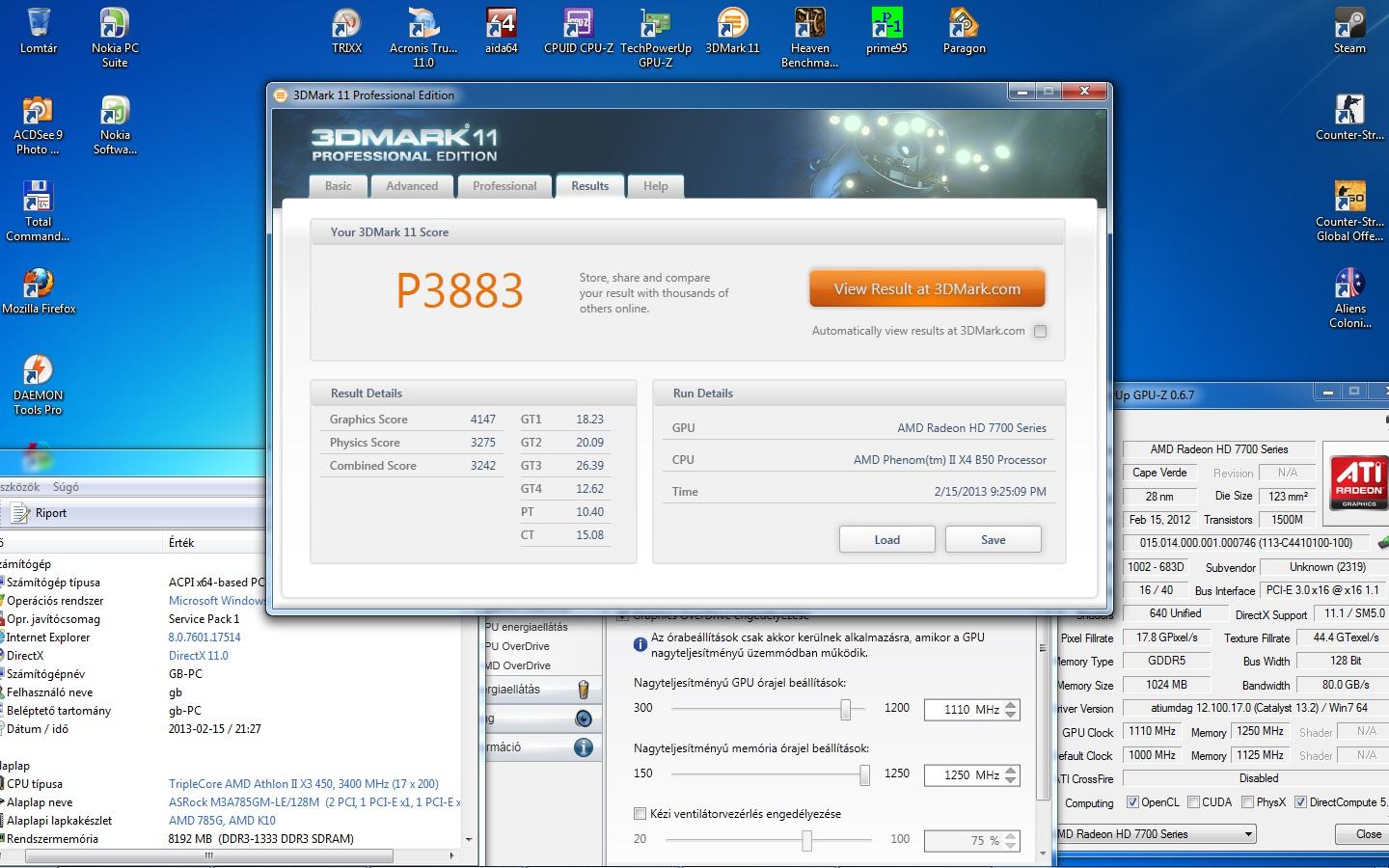Image resolution: width=1389 pixels, height=868 pixels.
Task: Open Counter-Strike Global Offensive shortcut
Action: (1349, 210)
